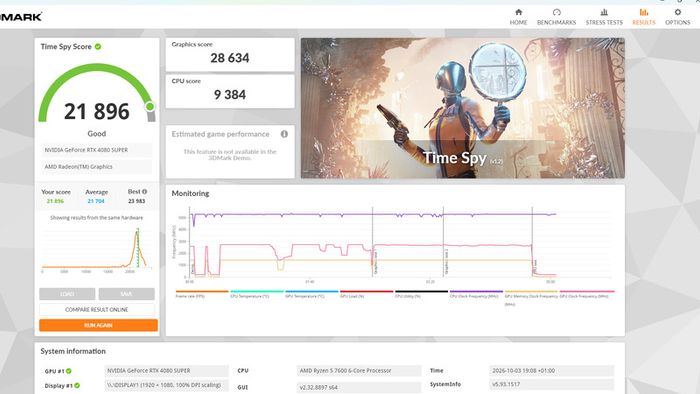The width and height of the screenshot is (700, 394).
Task: Click NVIDIA GeForce RTX 4080 SUPER under score gauge
Action: 96,150
